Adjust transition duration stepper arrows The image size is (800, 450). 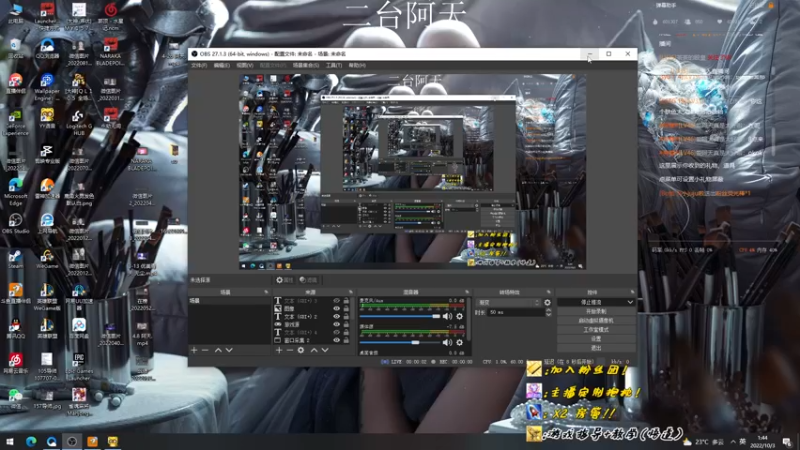click(x=548, y=312)
